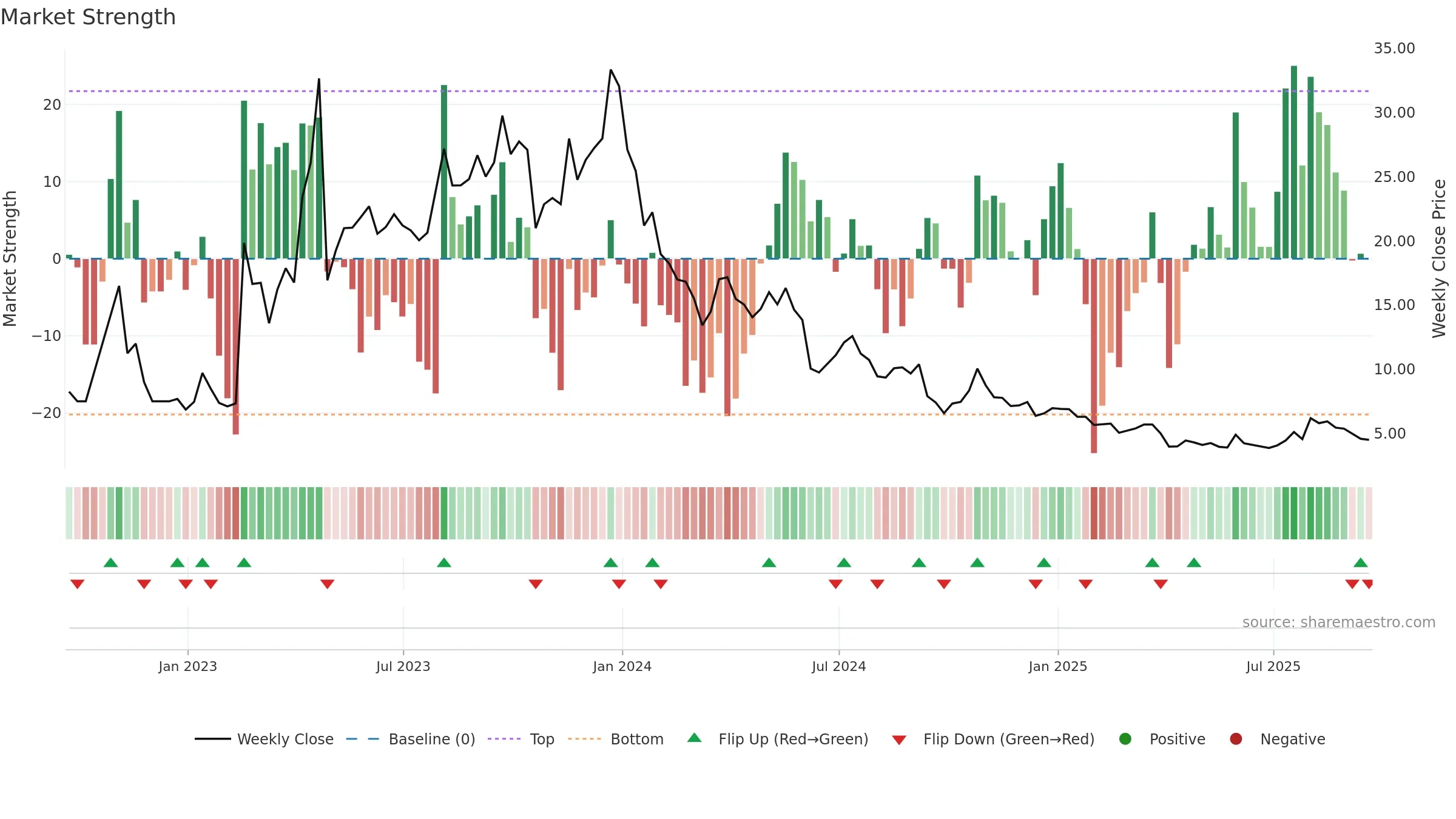Click the flip-up marker nearest Jul 2024
Image resolution: width=1456 pixels, height=819 pixels.
[x=844, y=562]
